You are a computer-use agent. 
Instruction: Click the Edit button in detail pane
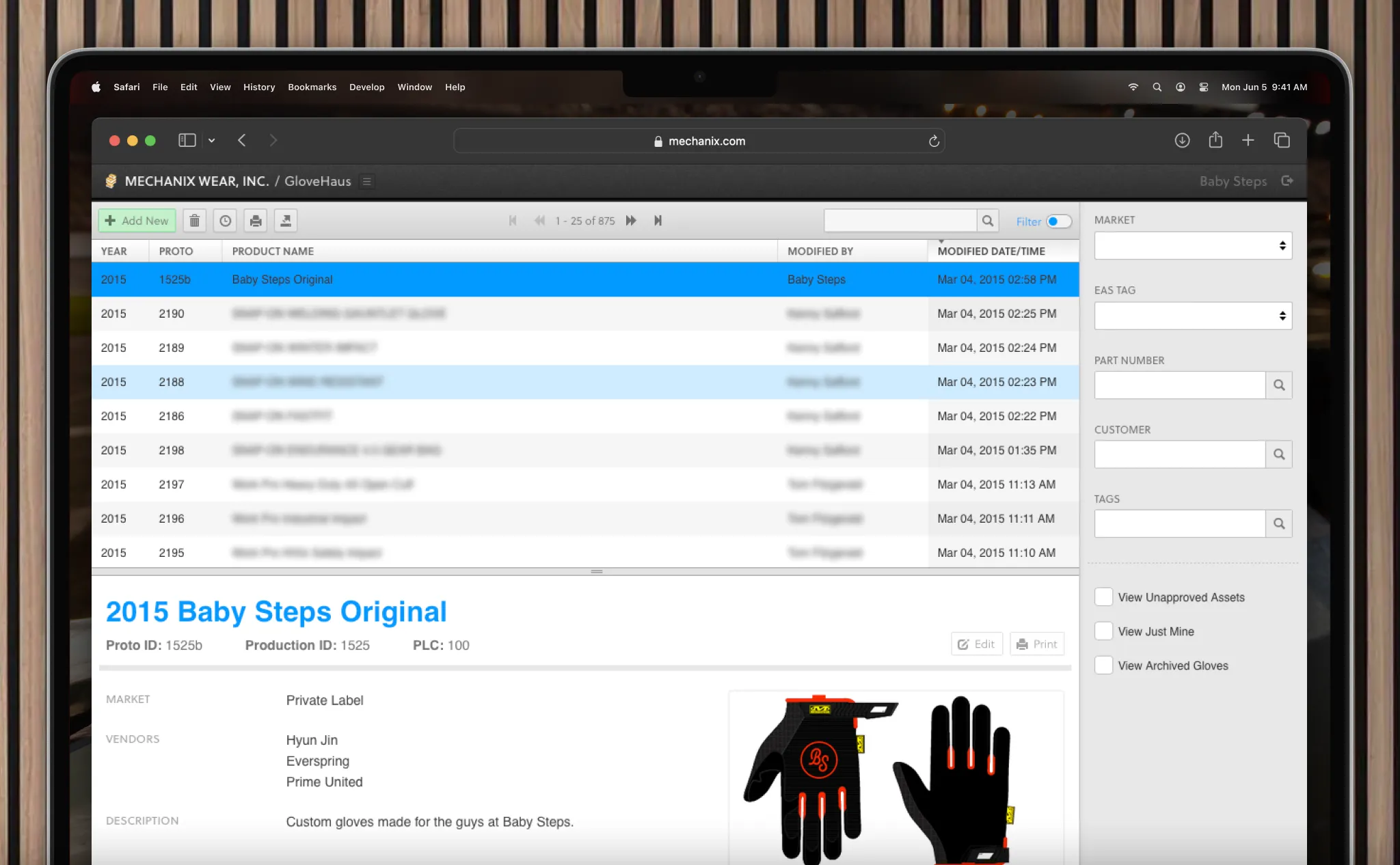click(x=976, y=644)
